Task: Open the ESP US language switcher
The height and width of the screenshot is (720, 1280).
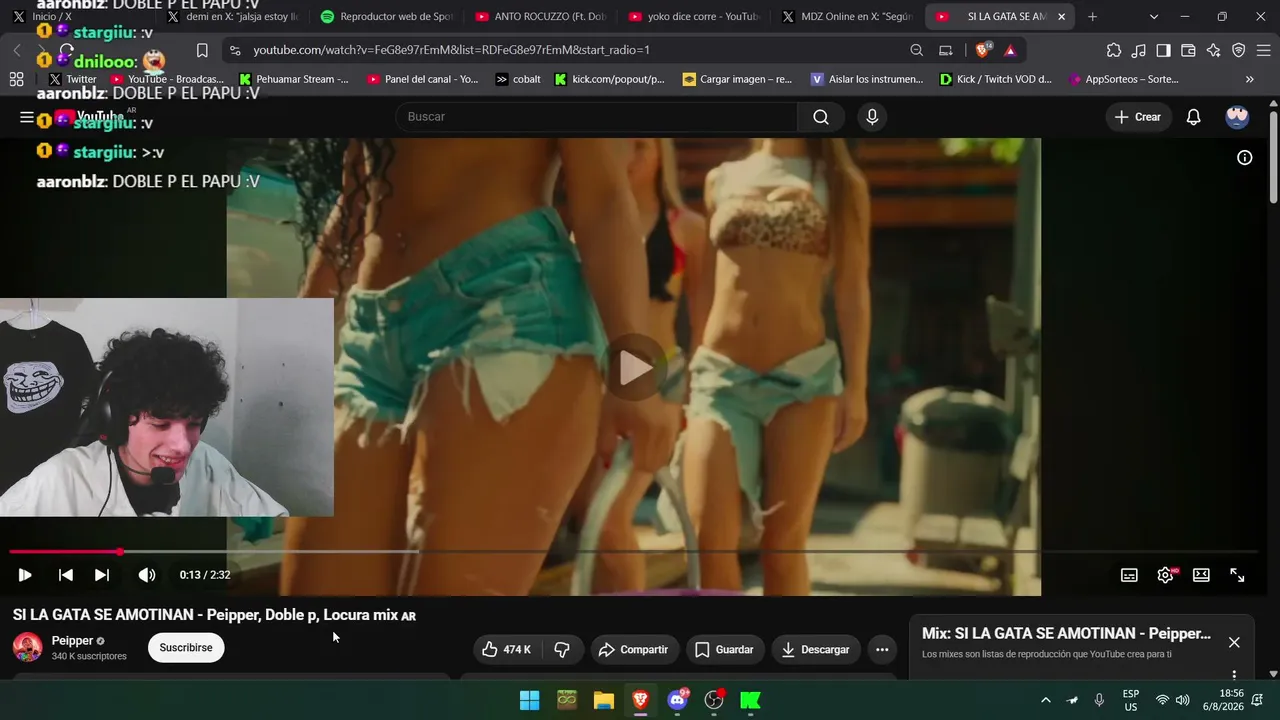Action: coord(1131,700)
